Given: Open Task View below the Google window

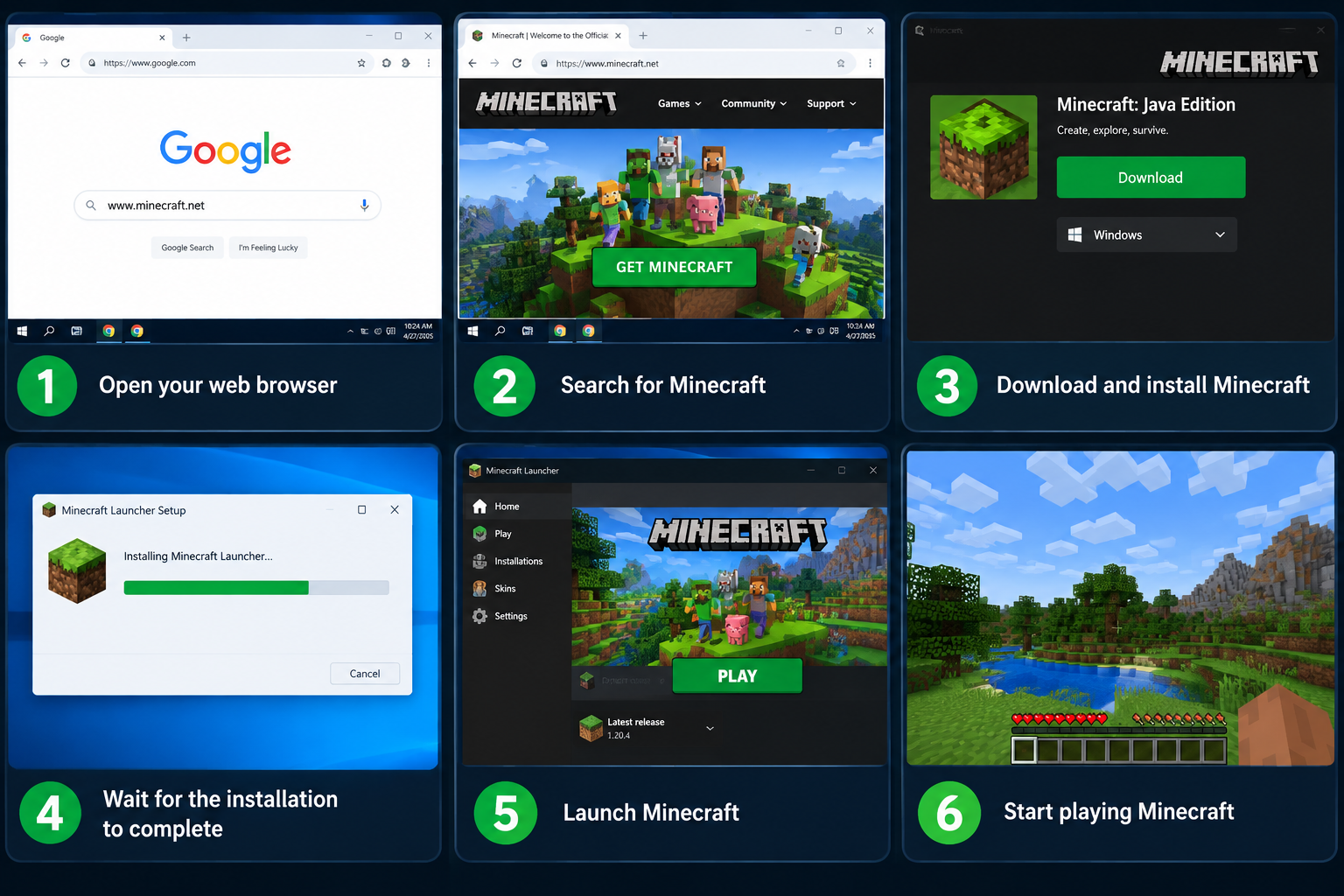Looking at the screenshot, I should tap(77, 331).
